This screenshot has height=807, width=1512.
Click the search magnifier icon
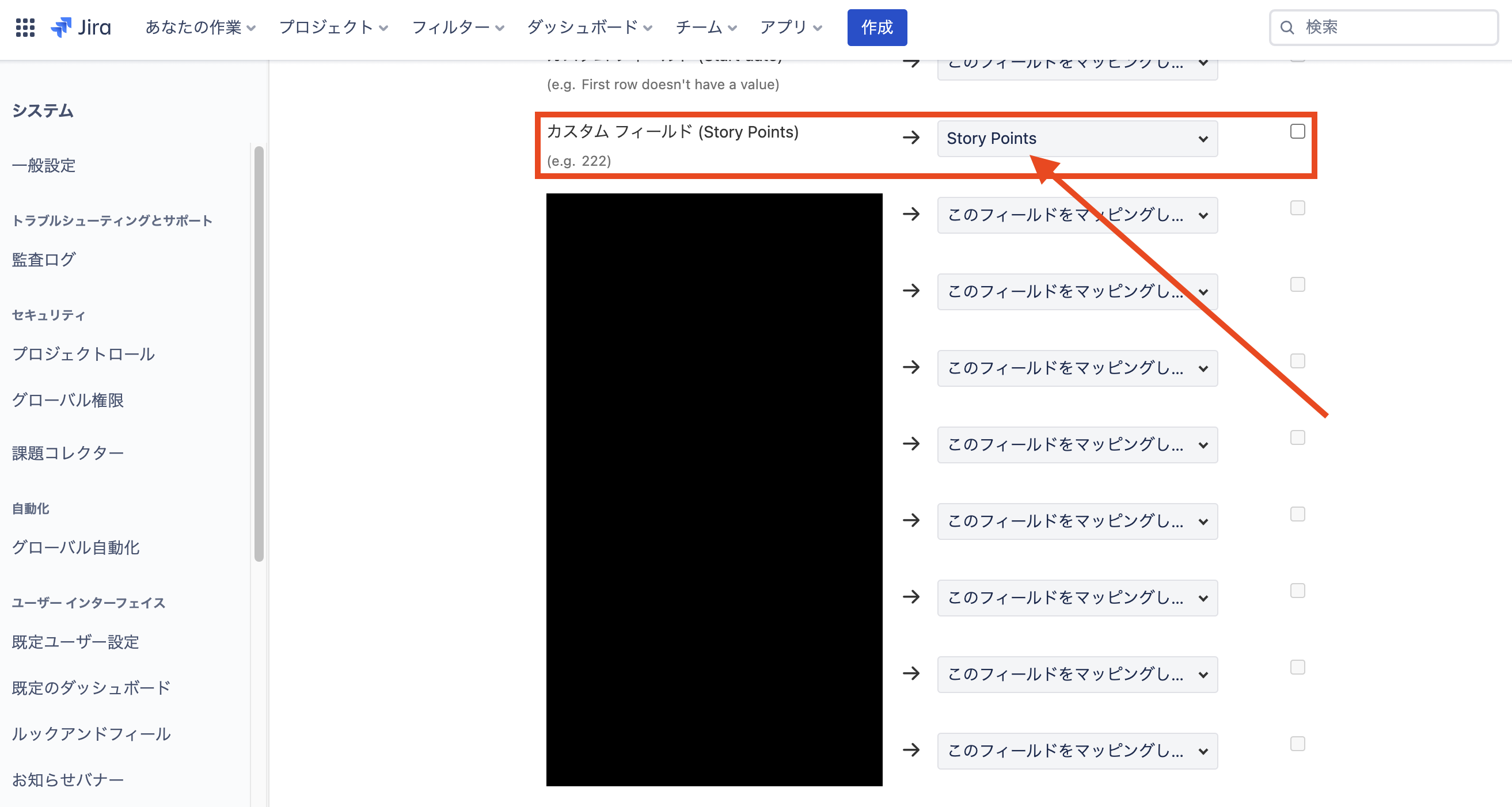tap(1287, 27)
